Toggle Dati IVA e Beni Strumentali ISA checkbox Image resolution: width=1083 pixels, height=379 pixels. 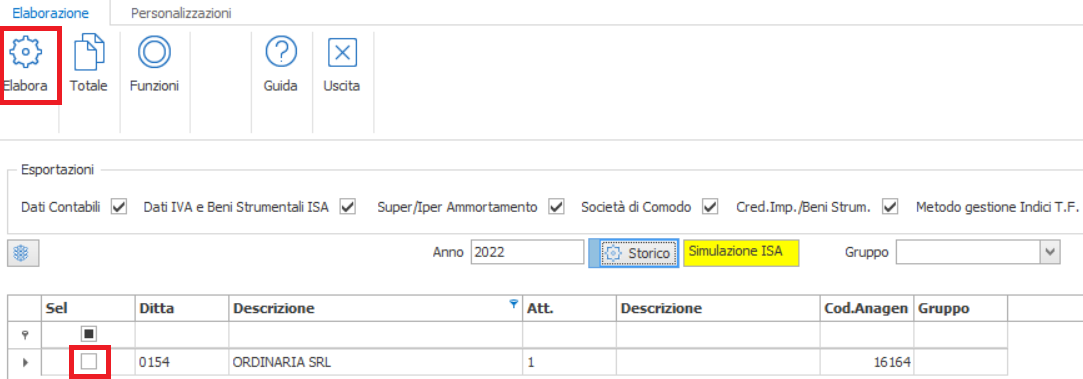[347, 206]
